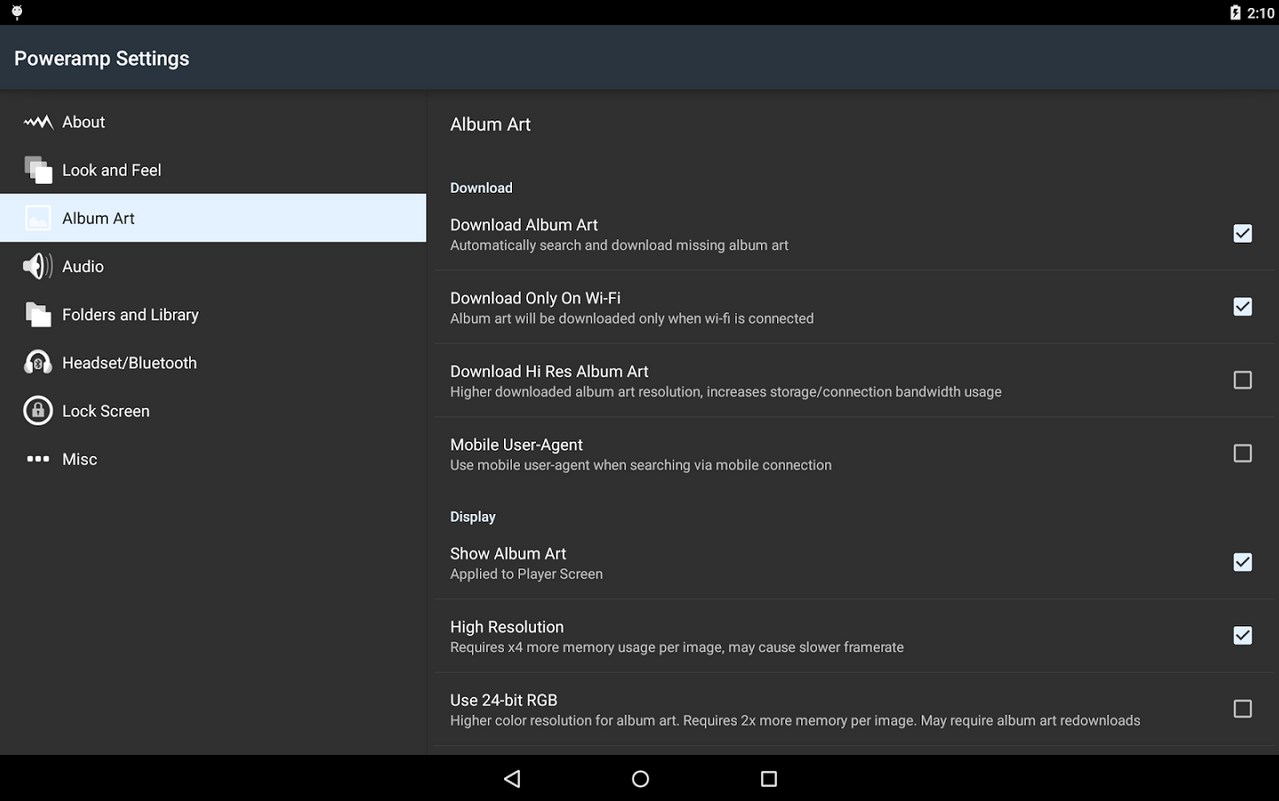
Task: Click the Mobile User-Agent title
Action: point(516,445)
